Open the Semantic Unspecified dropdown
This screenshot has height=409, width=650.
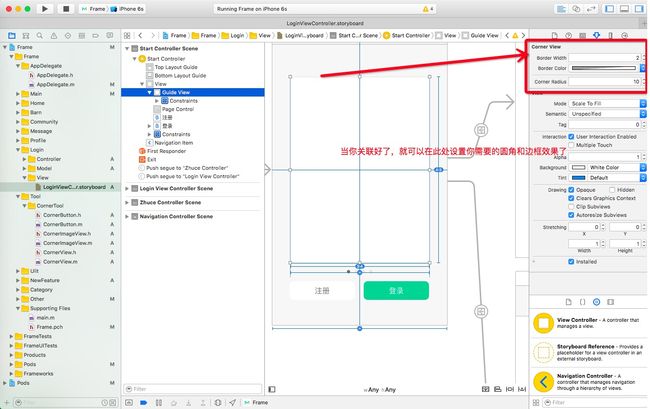tap(607, 114)
